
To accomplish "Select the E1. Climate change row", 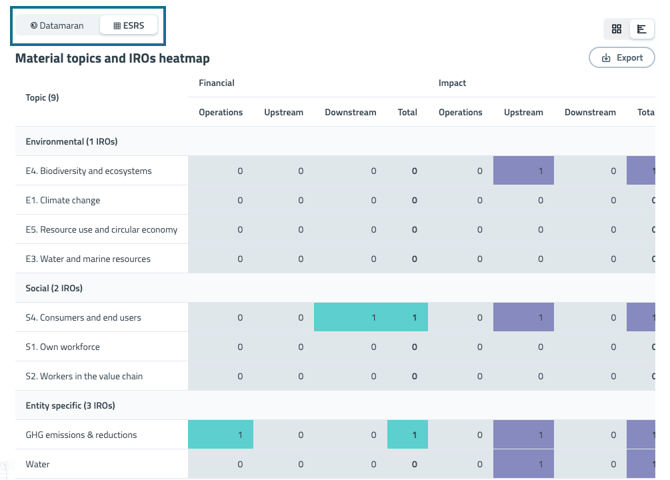I will pos(63,200).
